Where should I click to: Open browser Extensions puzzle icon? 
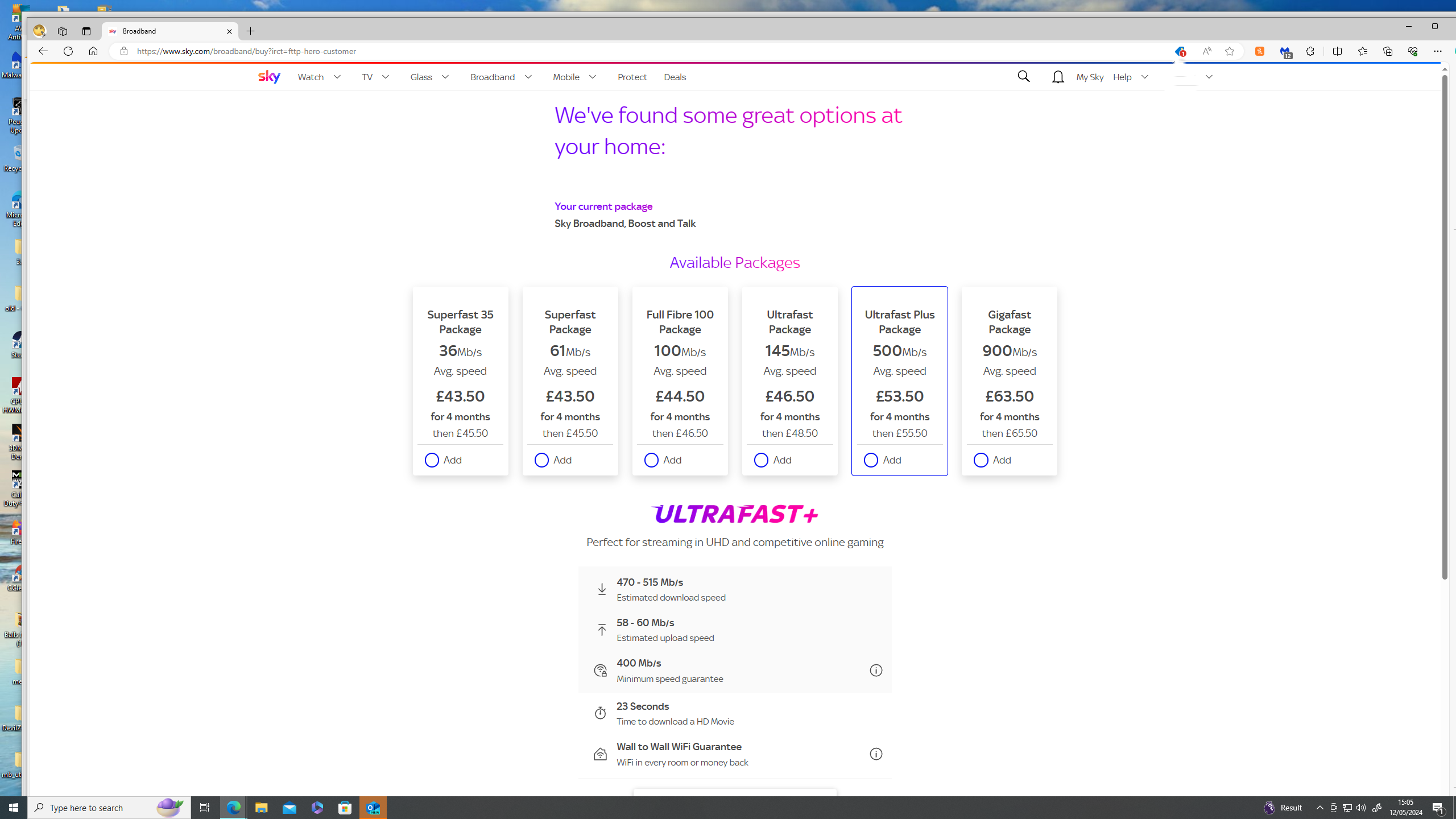1310,51
